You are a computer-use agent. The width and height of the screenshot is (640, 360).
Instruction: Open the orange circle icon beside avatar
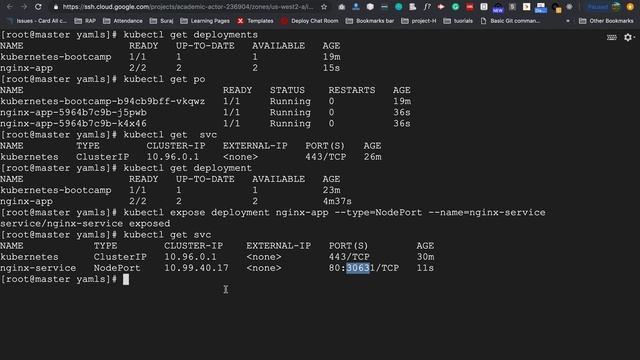point(630,7)
